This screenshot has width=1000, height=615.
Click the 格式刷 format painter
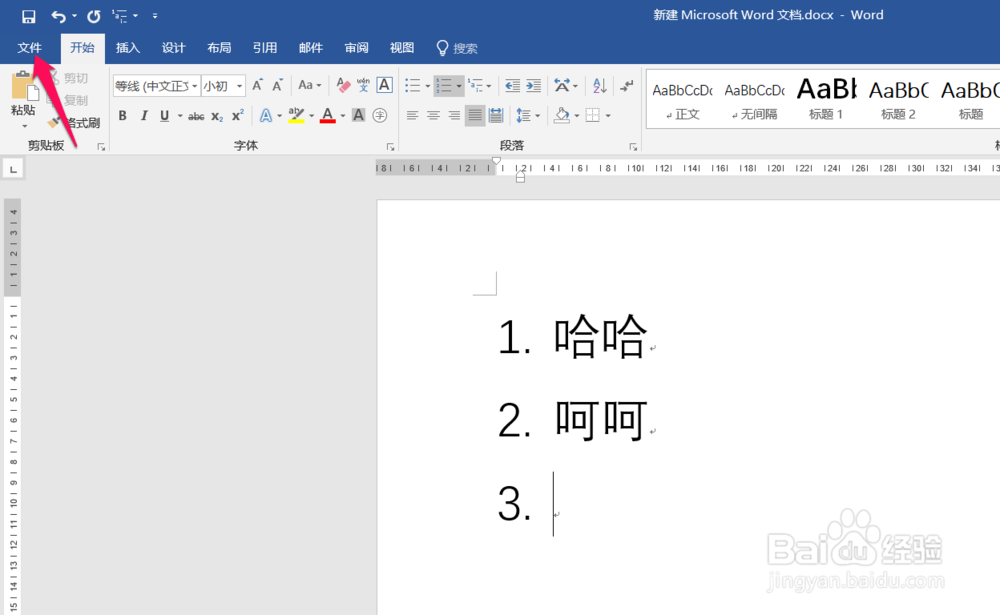click(x=75, y=122)
